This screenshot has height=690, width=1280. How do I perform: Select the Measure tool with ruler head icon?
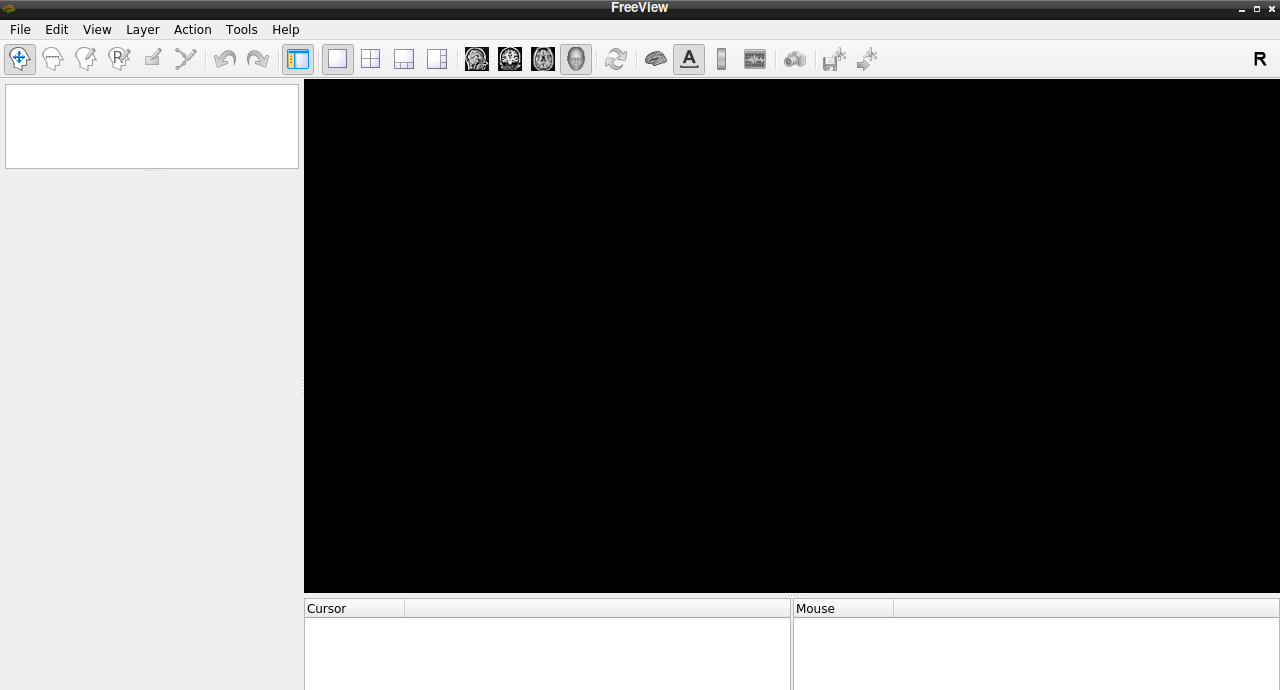(x=53, y=60)
